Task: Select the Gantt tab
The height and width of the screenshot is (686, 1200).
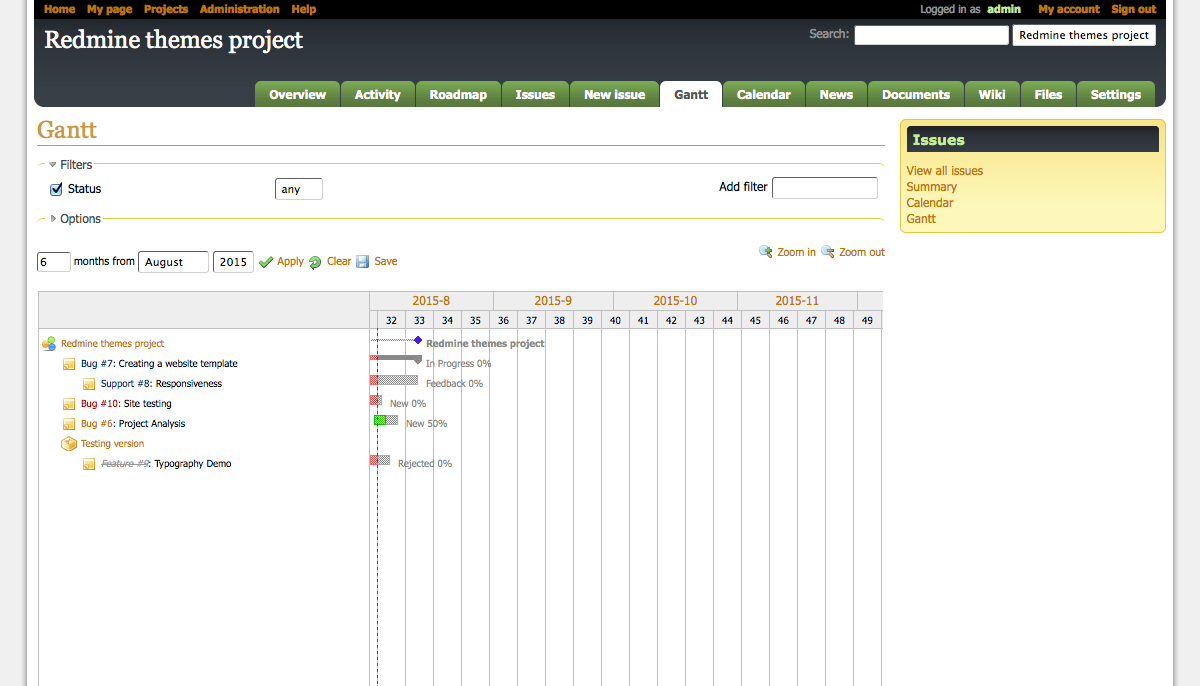Action: (x=691, y=95)
